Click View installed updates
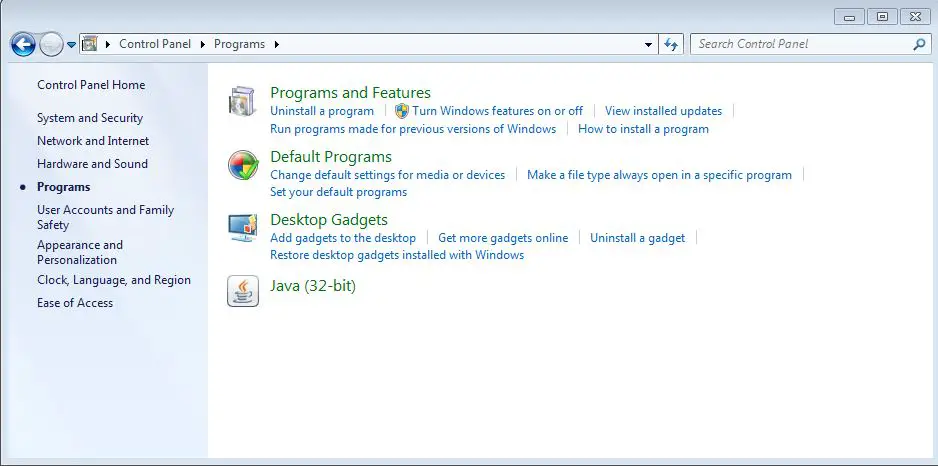The width and height of the screenshot is (938, 466). [x=663, y=111]
